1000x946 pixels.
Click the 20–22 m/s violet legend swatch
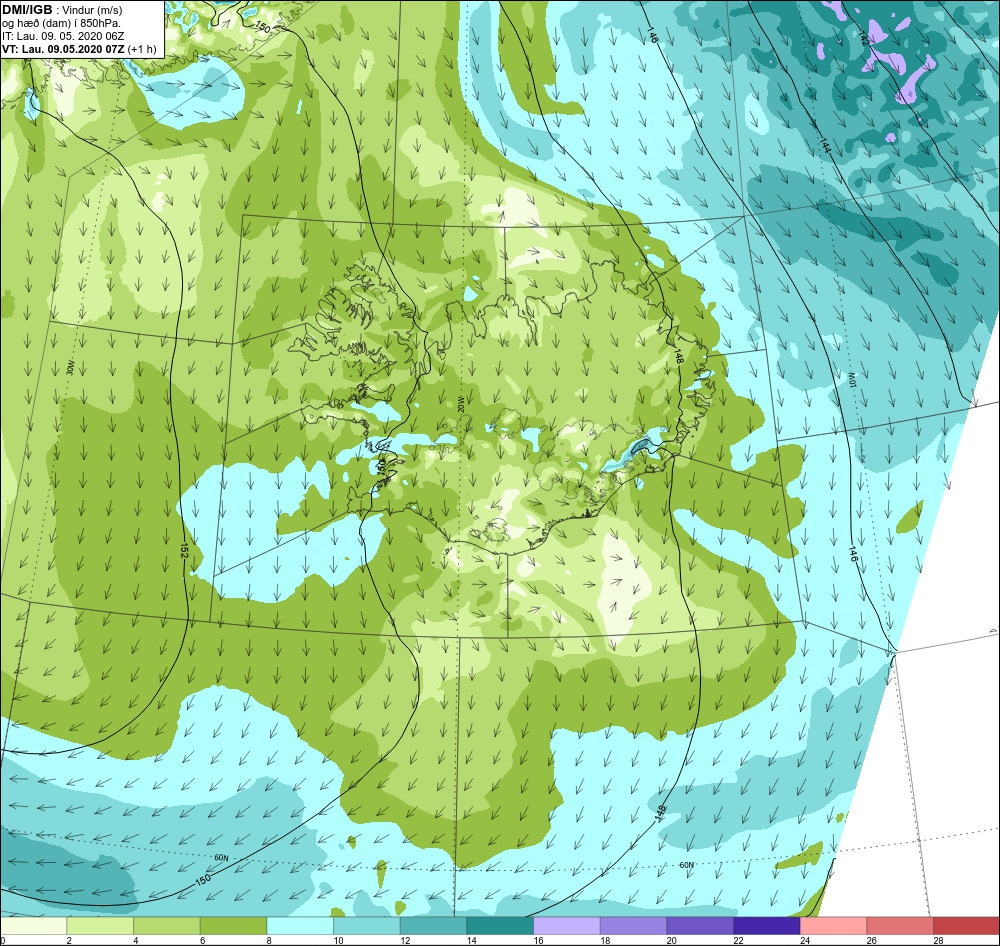click(700, 926)
